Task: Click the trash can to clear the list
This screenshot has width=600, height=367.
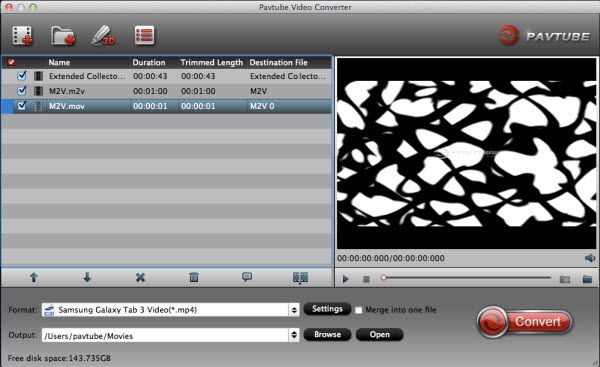Action: (194, 277)
